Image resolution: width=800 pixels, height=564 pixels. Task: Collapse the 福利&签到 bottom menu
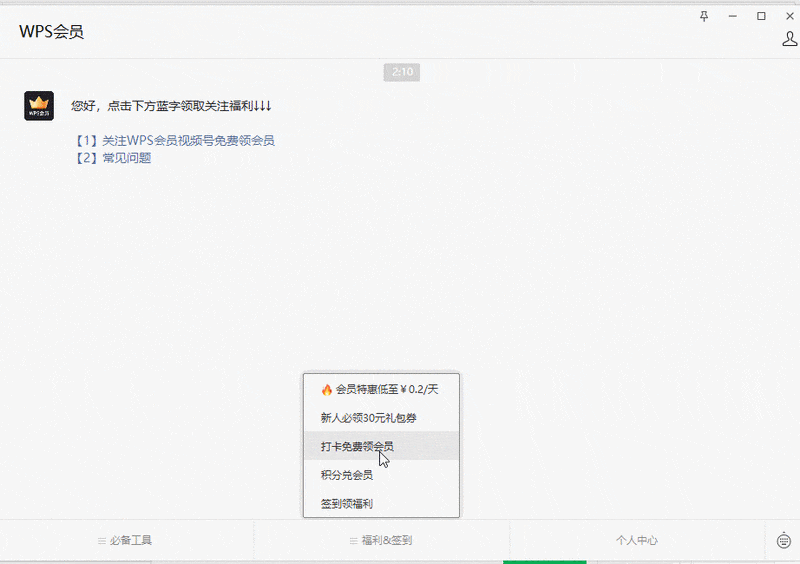[x=381, y=540]
